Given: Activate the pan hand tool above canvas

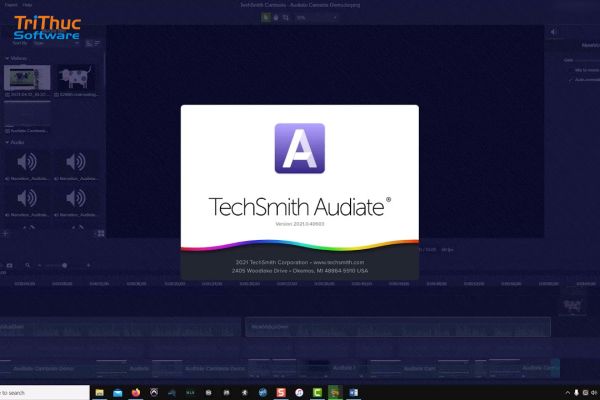Looking at the screenshot, I should (276, 18).
